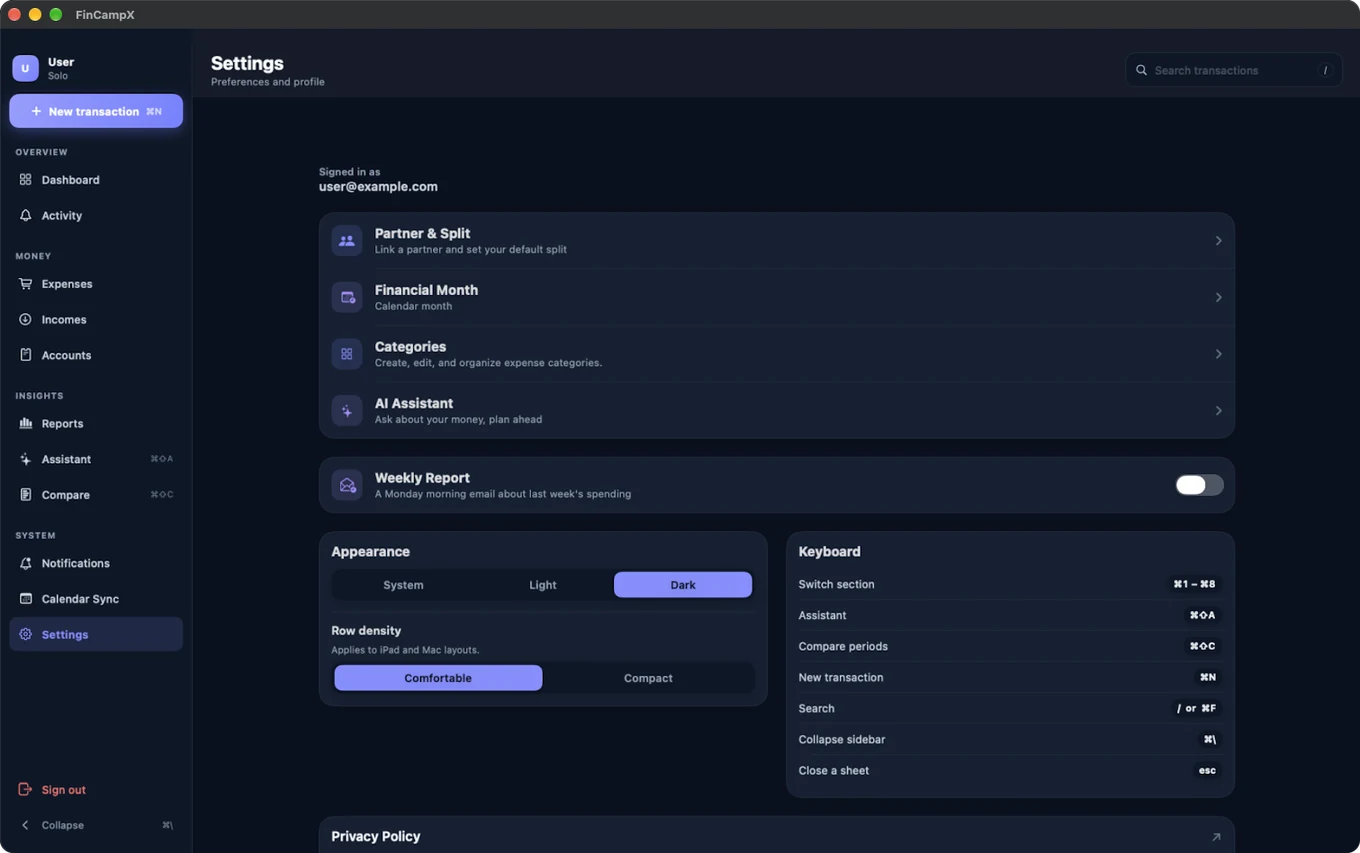Image resolution: width=1360 pixels, height=853 pixels.
Task: Click the Sign out door icon
Action: pyautogui.click(x=26, y=790)
